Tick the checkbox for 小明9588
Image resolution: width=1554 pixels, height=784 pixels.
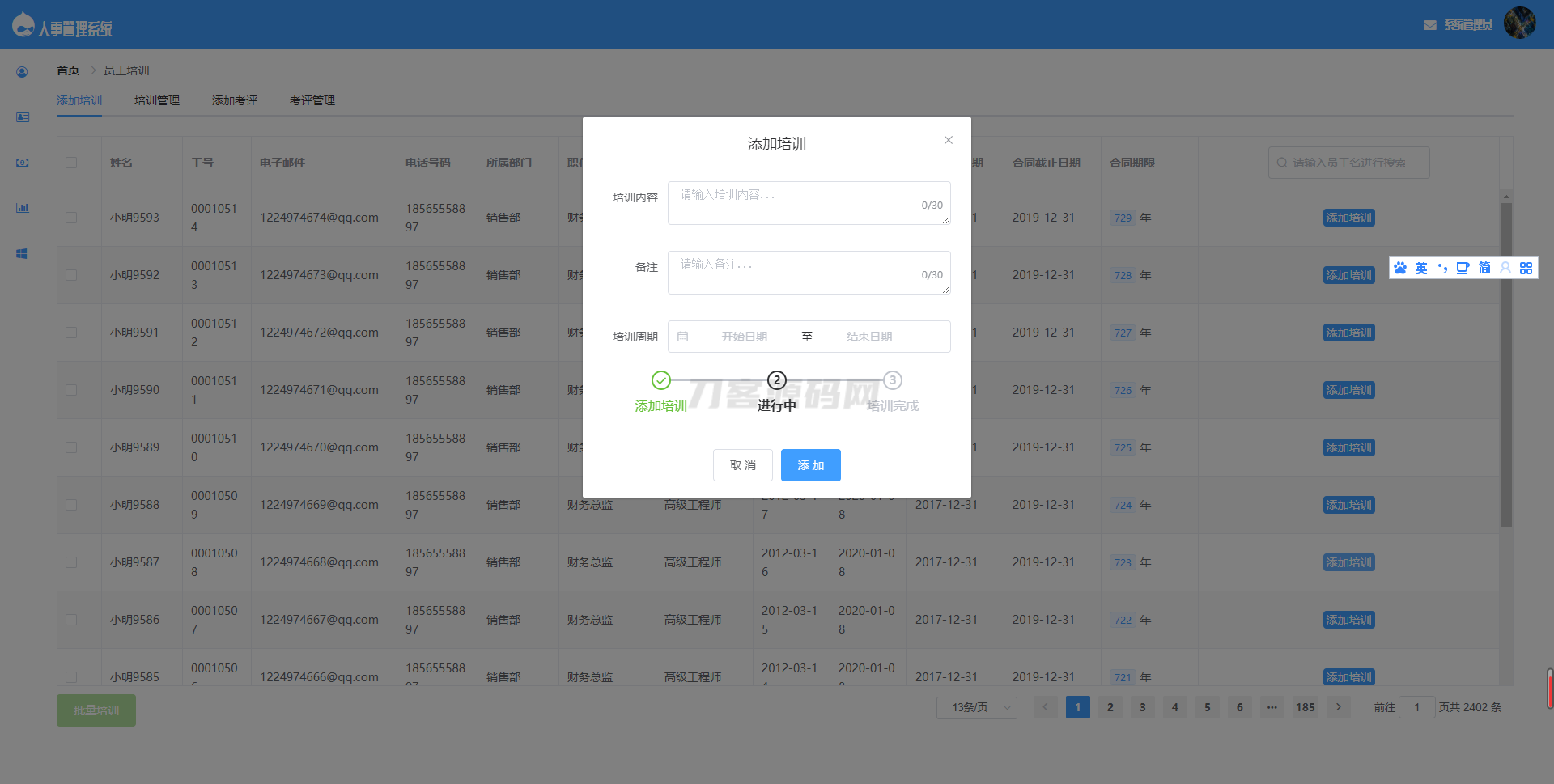pos(71,505)
